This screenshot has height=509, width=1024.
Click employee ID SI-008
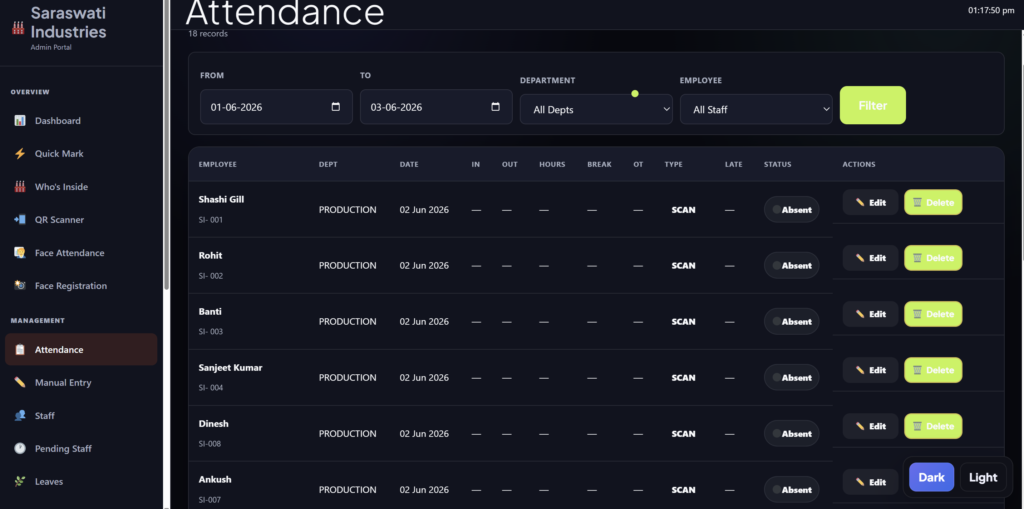[210, 444]
